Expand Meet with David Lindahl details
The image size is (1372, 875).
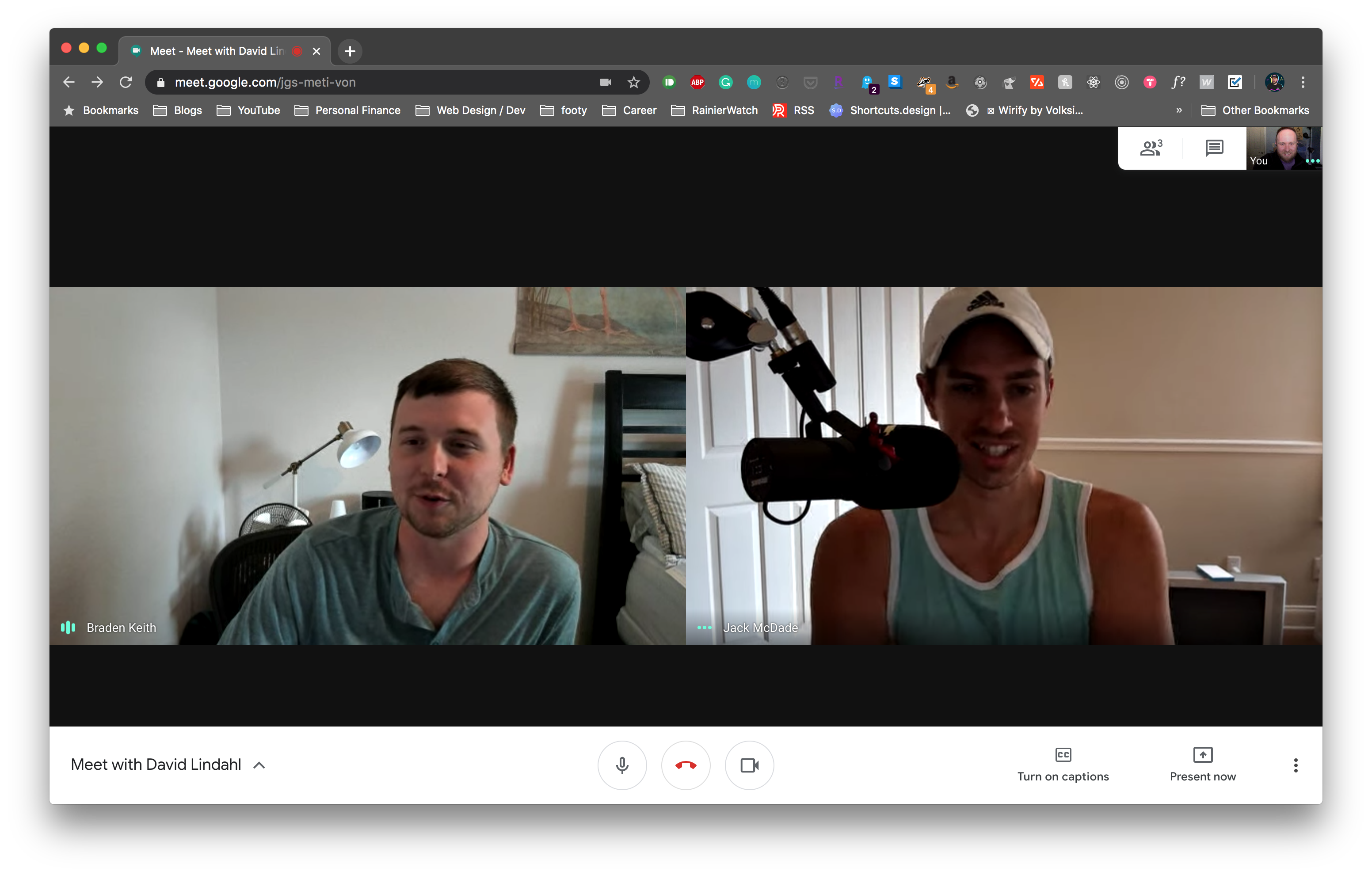(259, 765)
